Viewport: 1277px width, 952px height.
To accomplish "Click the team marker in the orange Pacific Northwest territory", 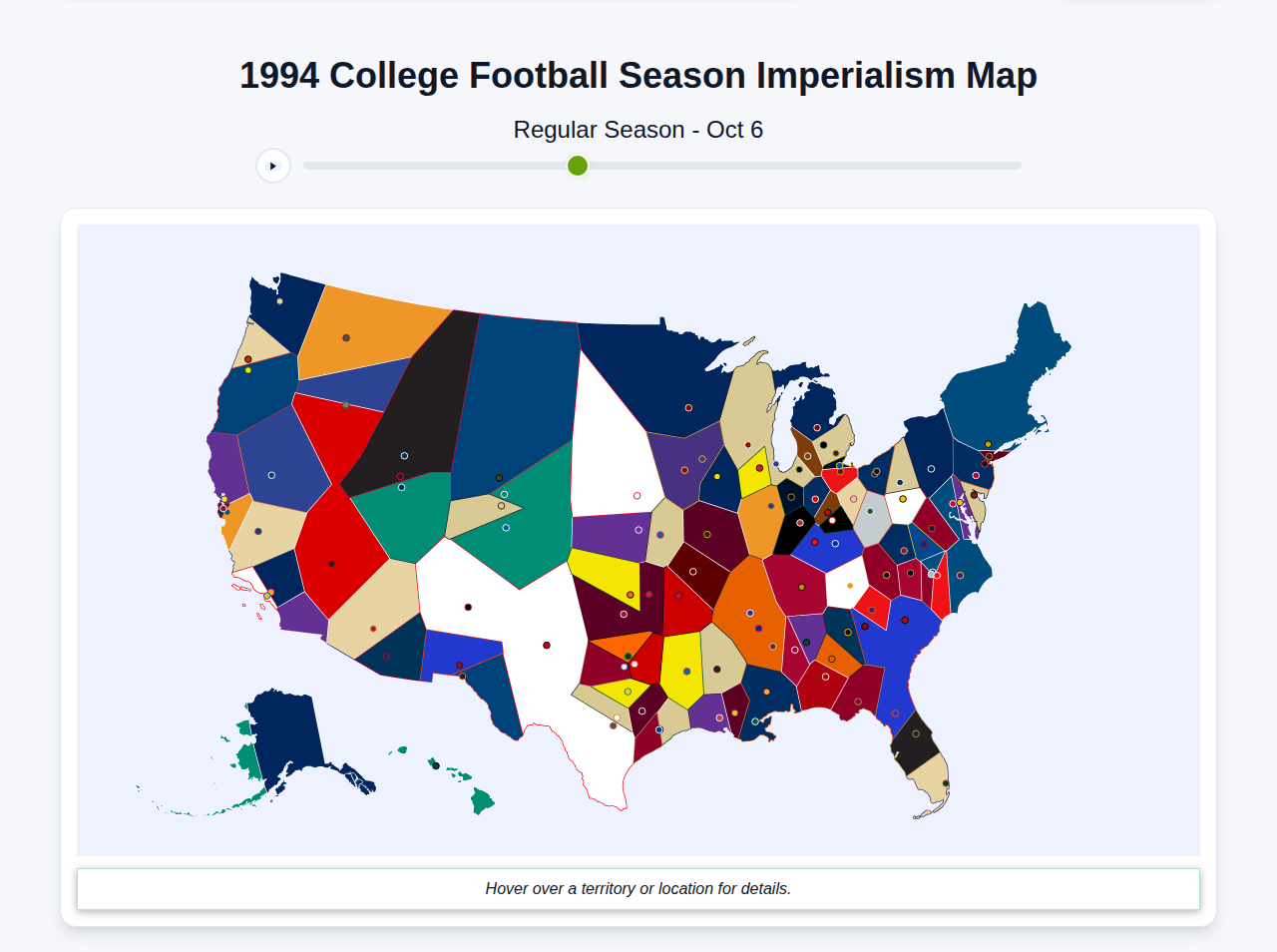I will [344, 337].
